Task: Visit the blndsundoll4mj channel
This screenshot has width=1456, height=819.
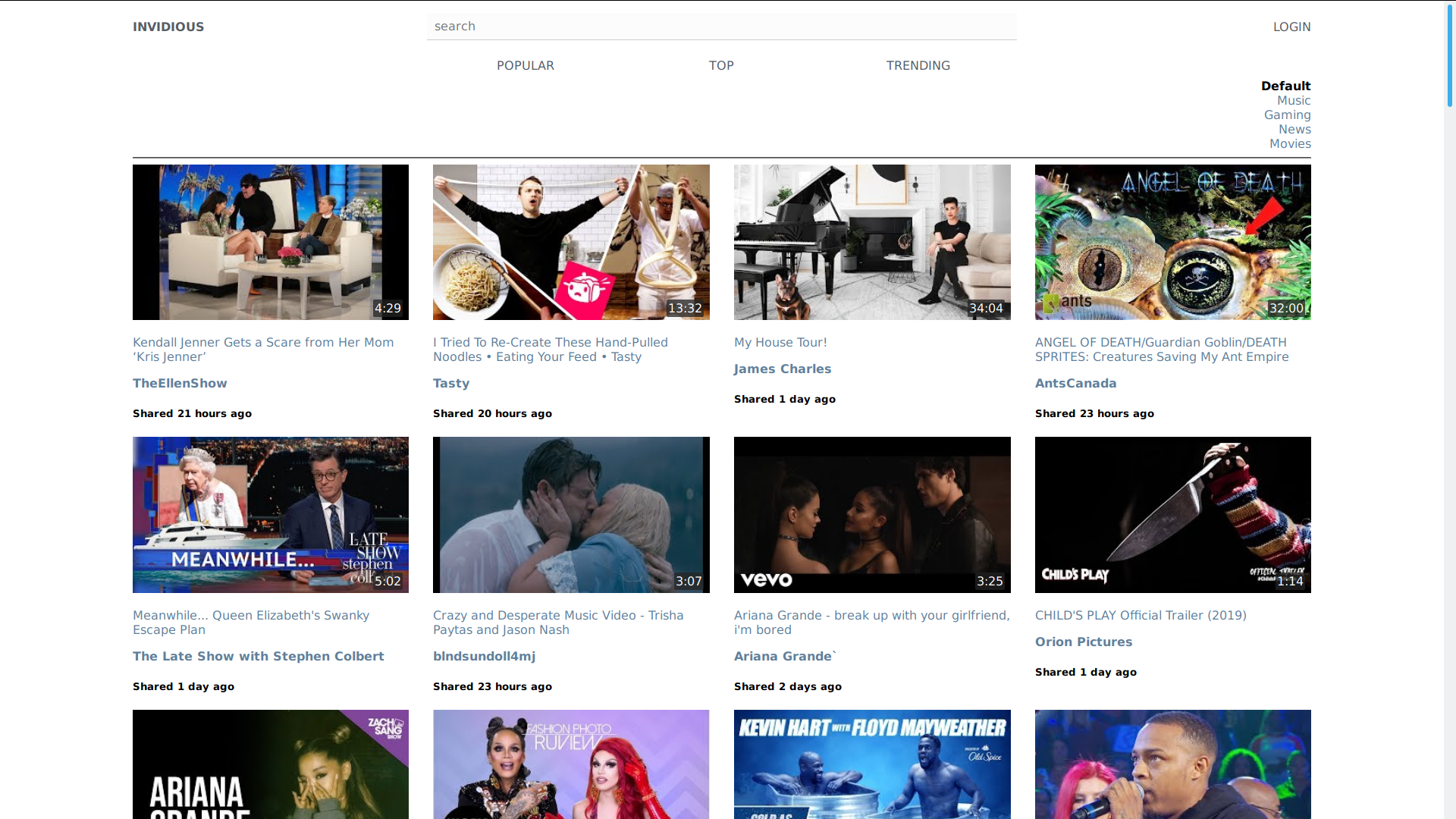Action: pos(484,656)
